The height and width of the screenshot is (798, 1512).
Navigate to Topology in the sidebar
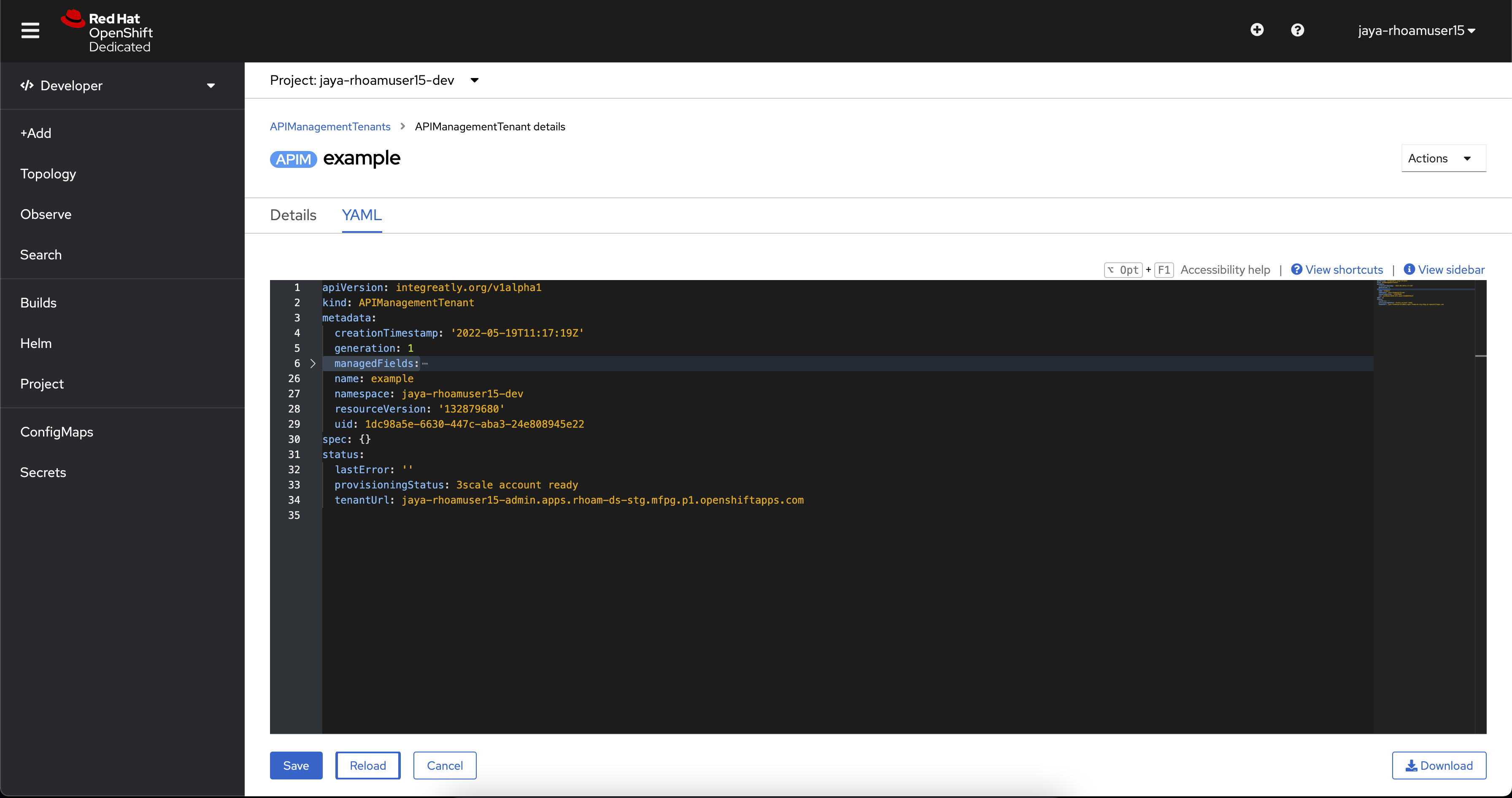tap(48, 173)
